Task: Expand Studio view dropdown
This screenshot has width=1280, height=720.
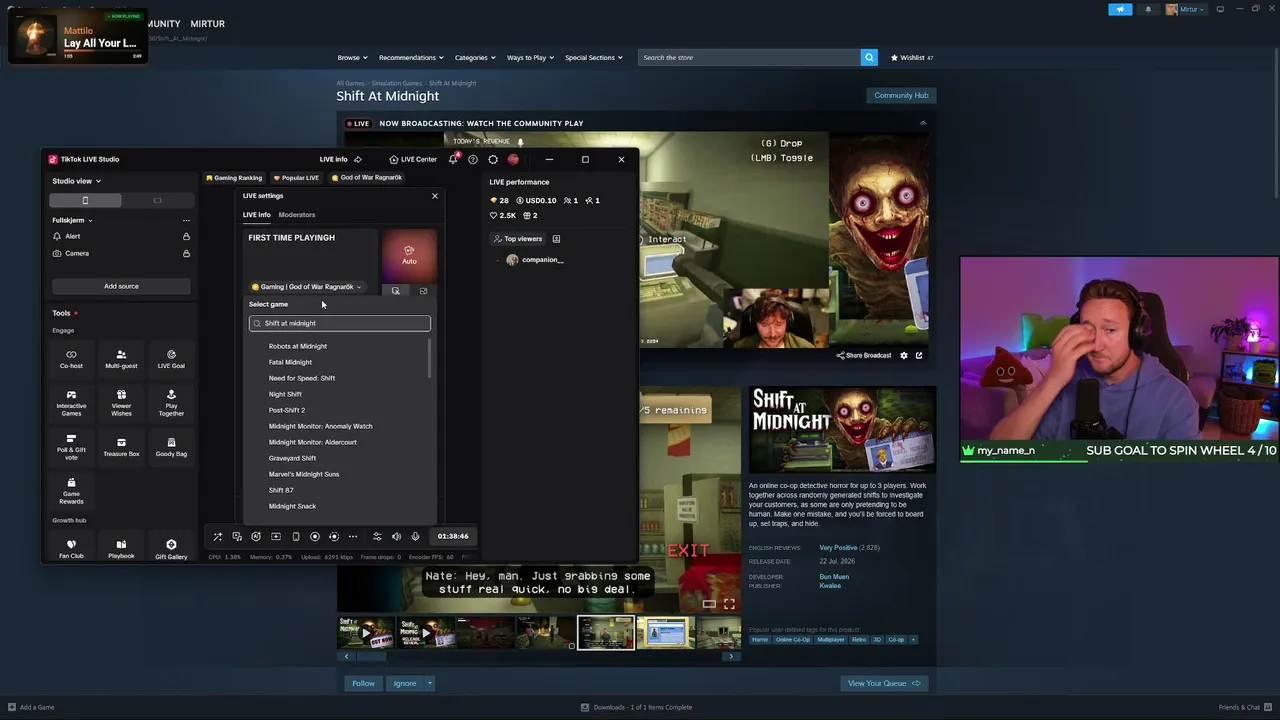Action: [x=77, y=181]
